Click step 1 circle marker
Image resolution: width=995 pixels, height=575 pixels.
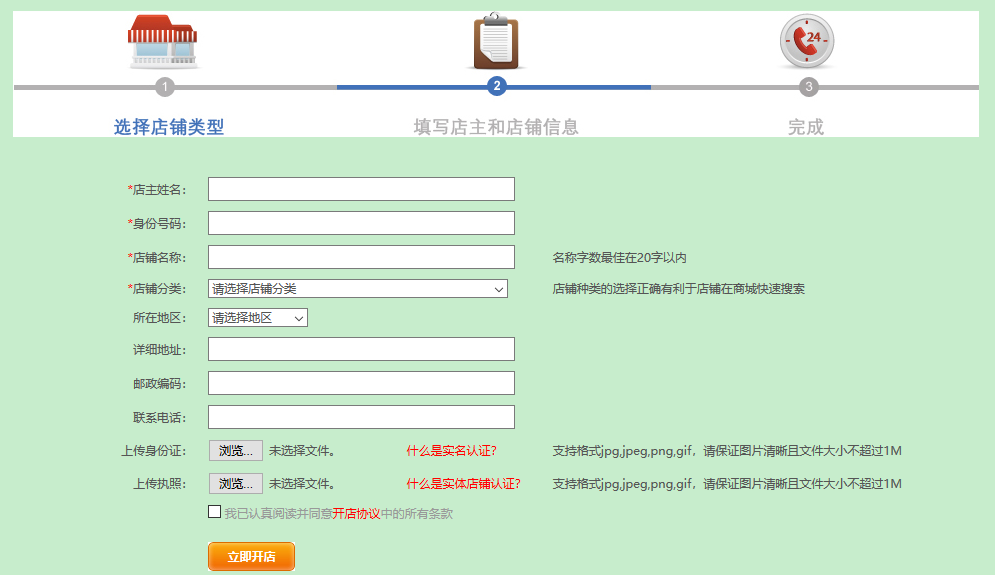click(x=165, y=87)
